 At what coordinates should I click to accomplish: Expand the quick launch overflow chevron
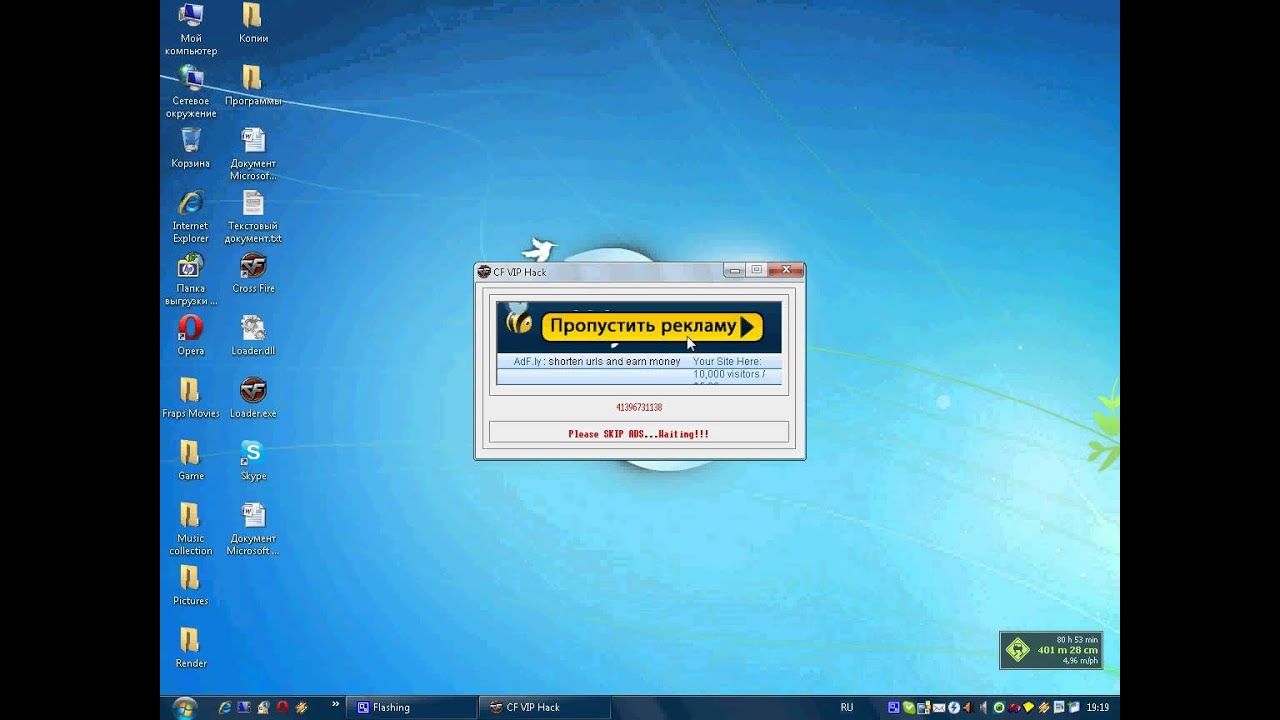click(336, 704)
